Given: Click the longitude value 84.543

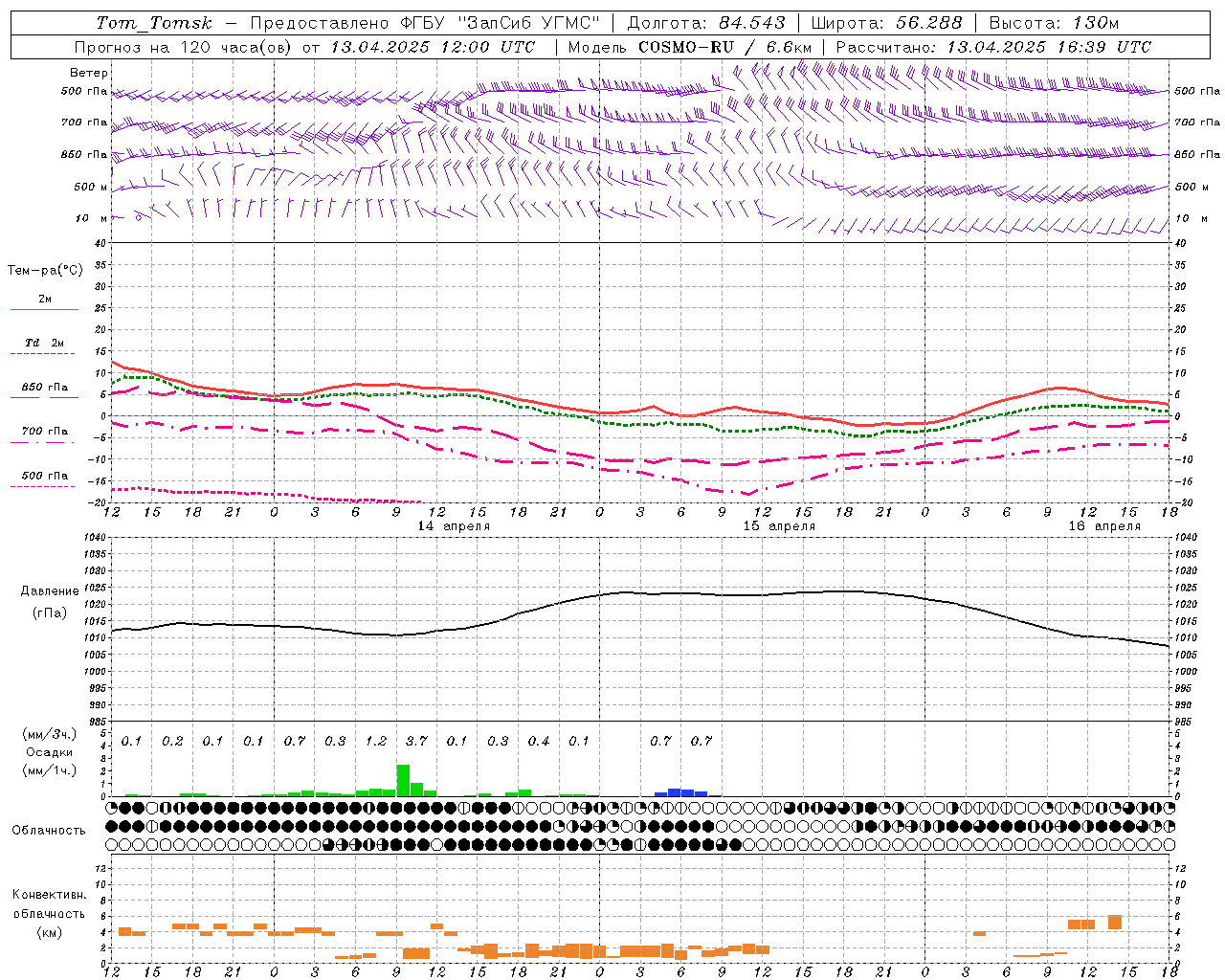Looking at the screenshot, I should coord(751,23).
